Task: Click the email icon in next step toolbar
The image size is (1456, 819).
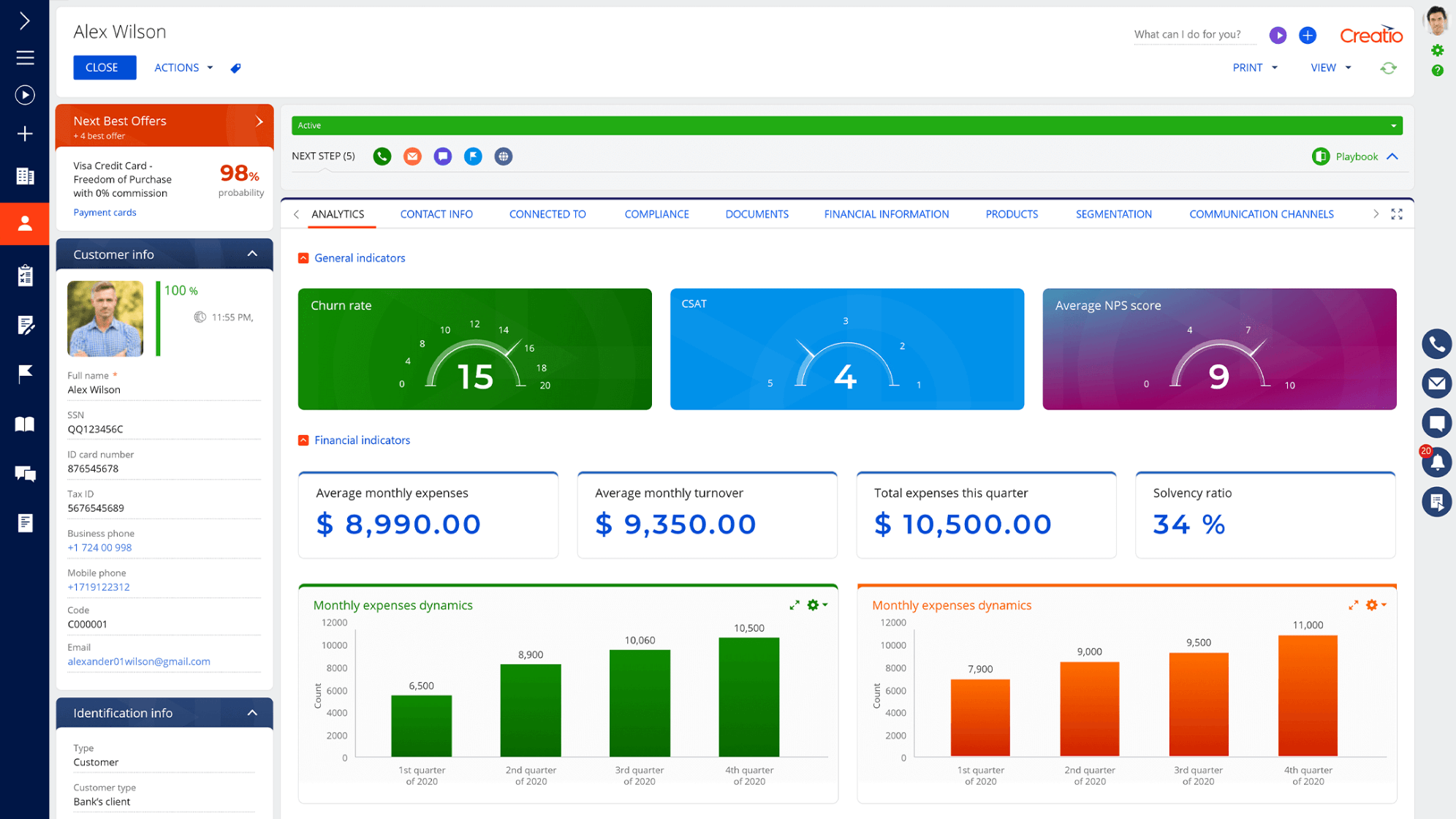Action: coord(412,156)
